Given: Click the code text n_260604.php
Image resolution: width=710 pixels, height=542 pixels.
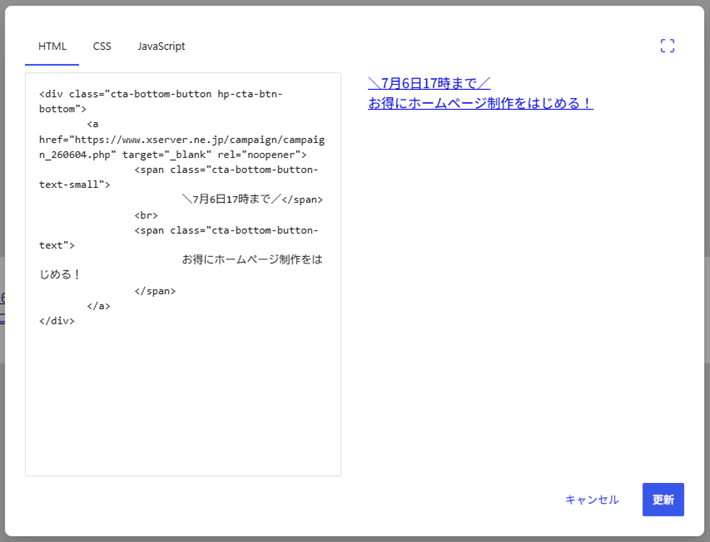Looking at the screenshot, I should point(75,154).
